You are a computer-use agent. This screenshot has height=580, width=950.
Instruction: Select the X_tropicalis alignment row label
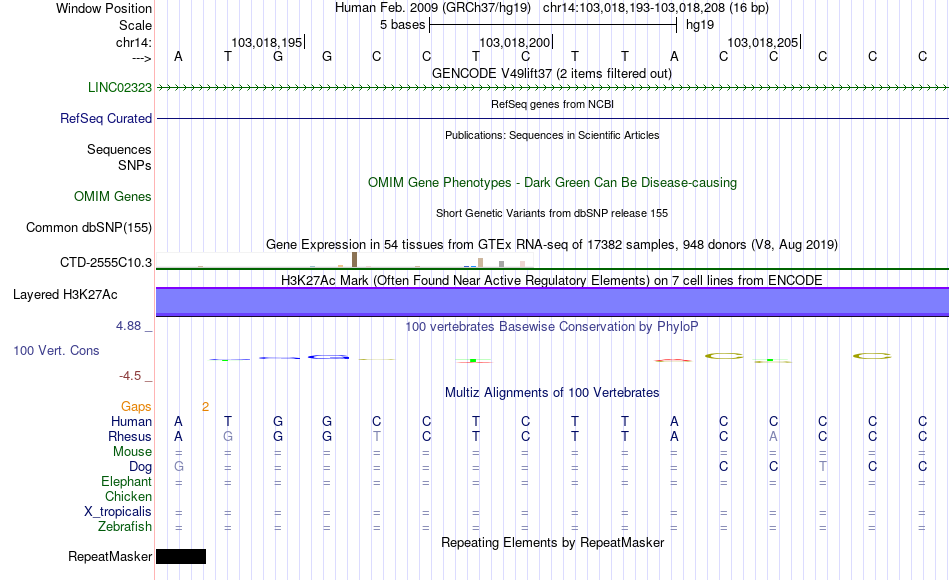[x=118, y=512]
